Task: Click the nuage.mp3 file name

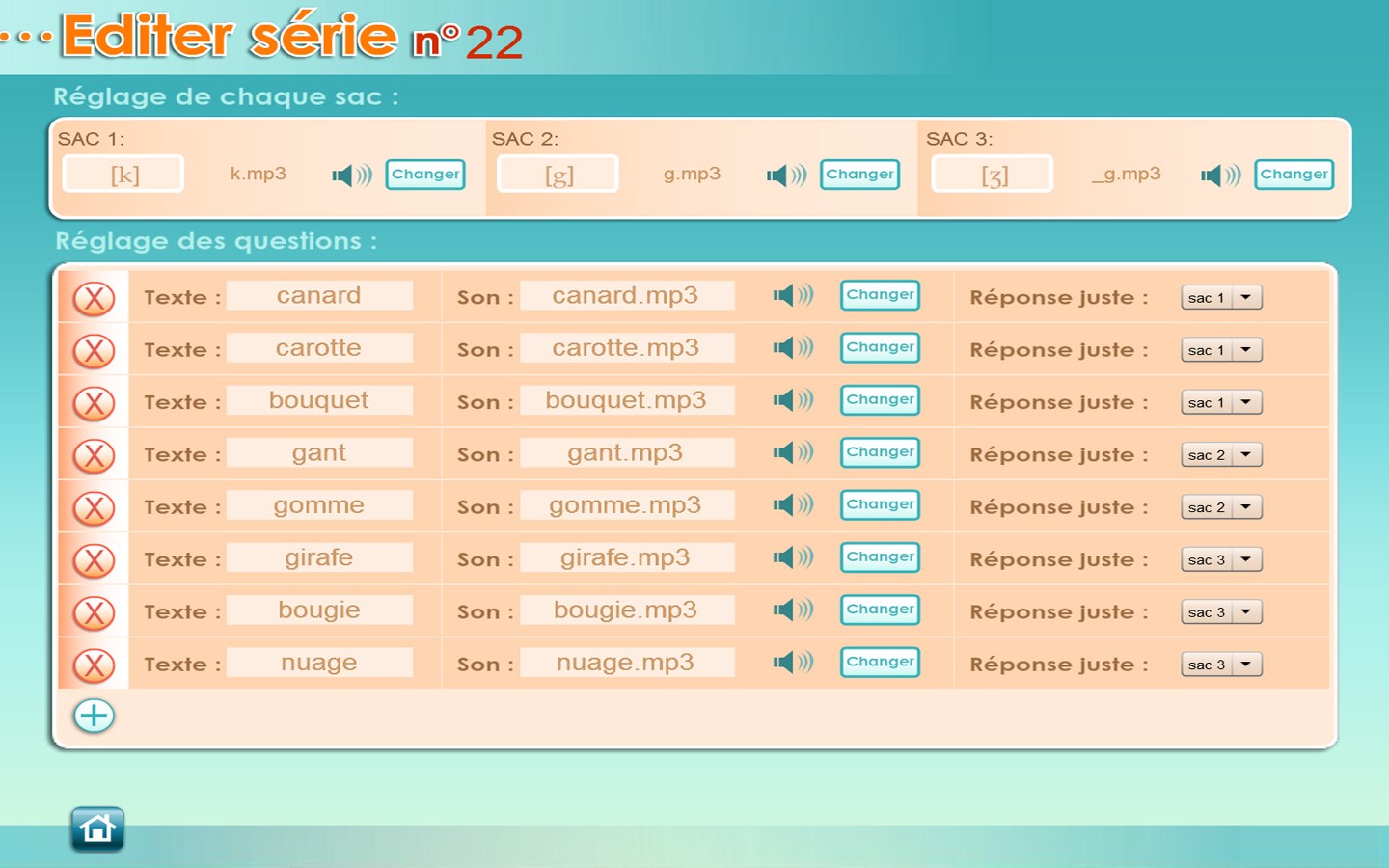Action: (626, 662)
